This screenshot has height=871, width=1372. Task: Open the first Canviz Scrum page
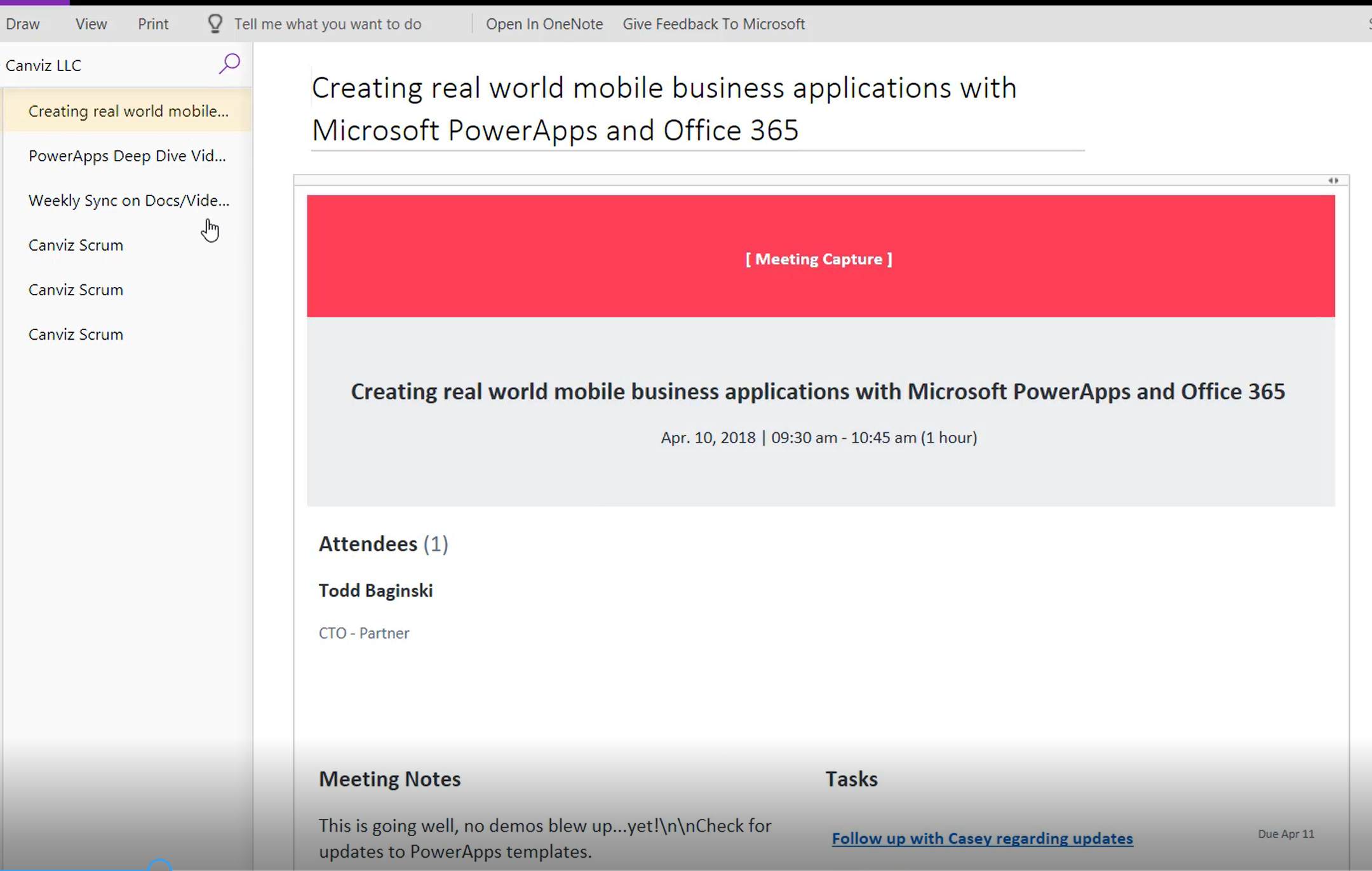tap(76, 245)
